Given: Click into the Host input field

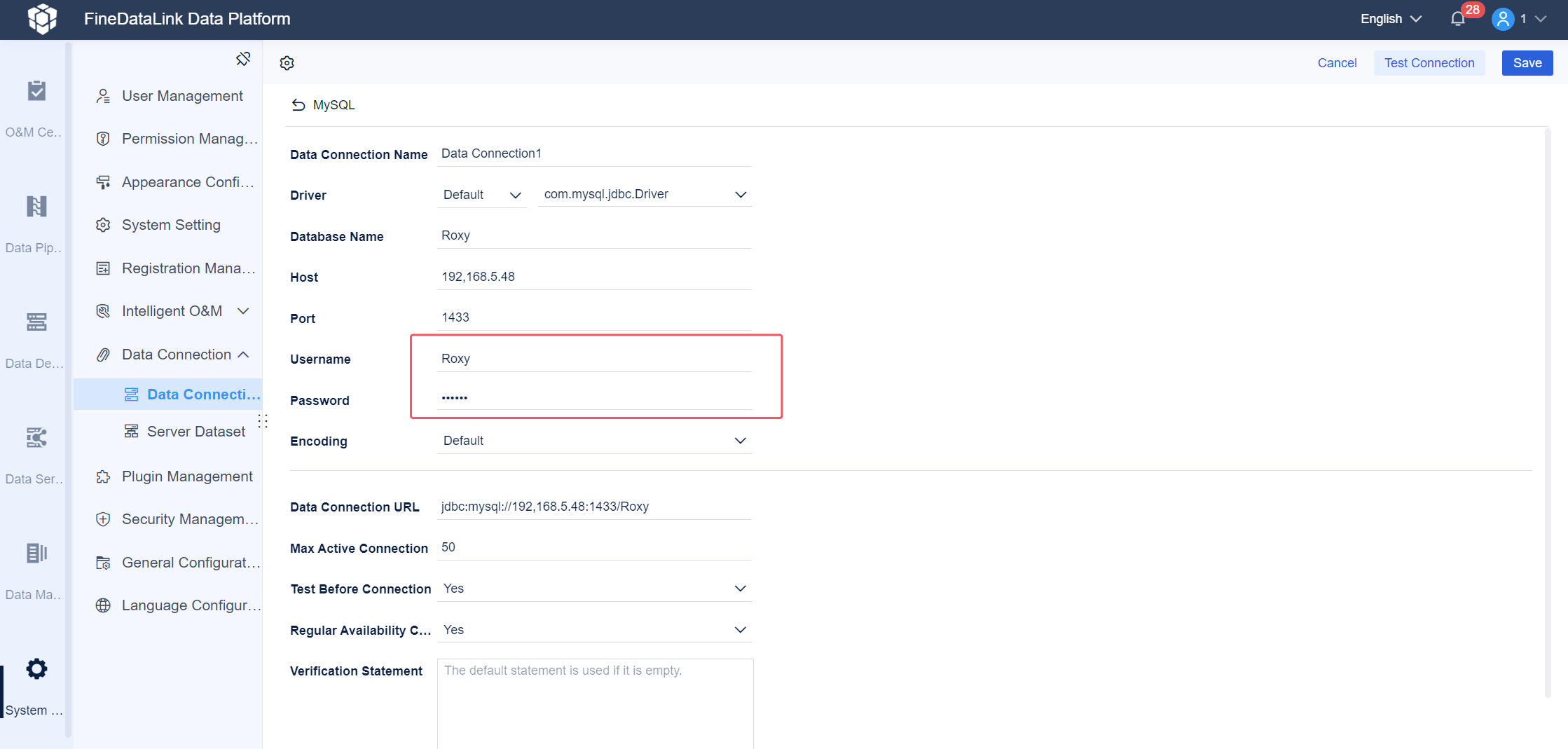Looking at the screenshot, I should tap(594, 277).
